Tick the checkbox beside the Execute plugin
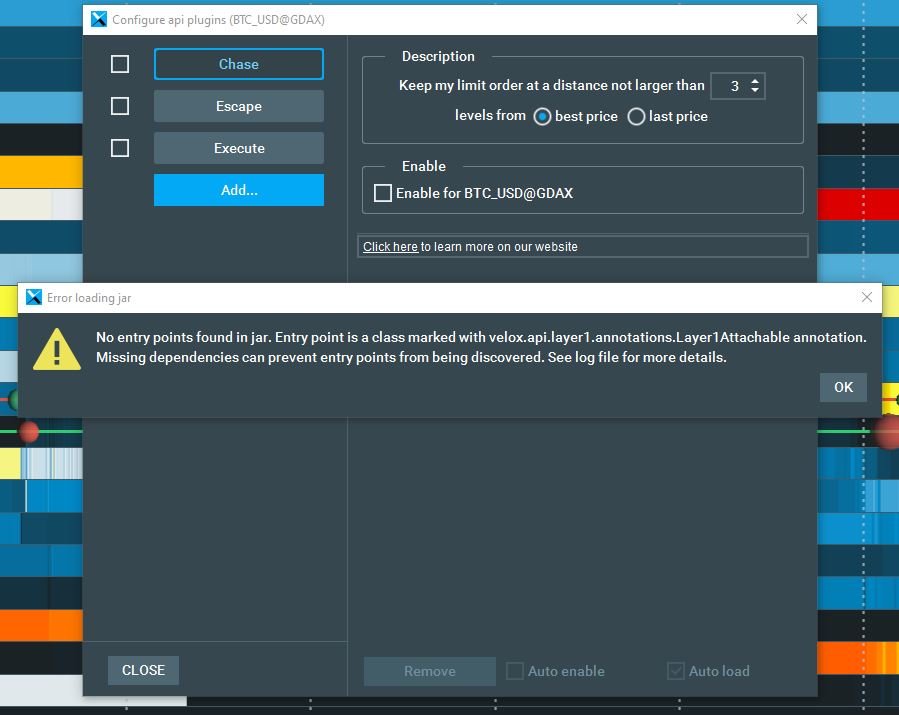This screenshot has height=715, width=899. [x=120, y=148]
